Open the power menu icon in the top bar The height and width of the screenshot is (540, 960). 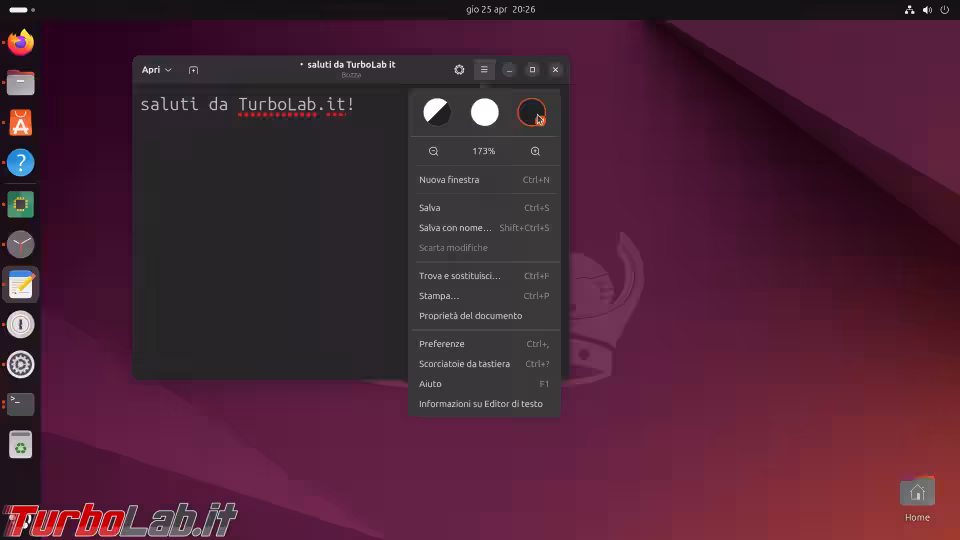945,10
